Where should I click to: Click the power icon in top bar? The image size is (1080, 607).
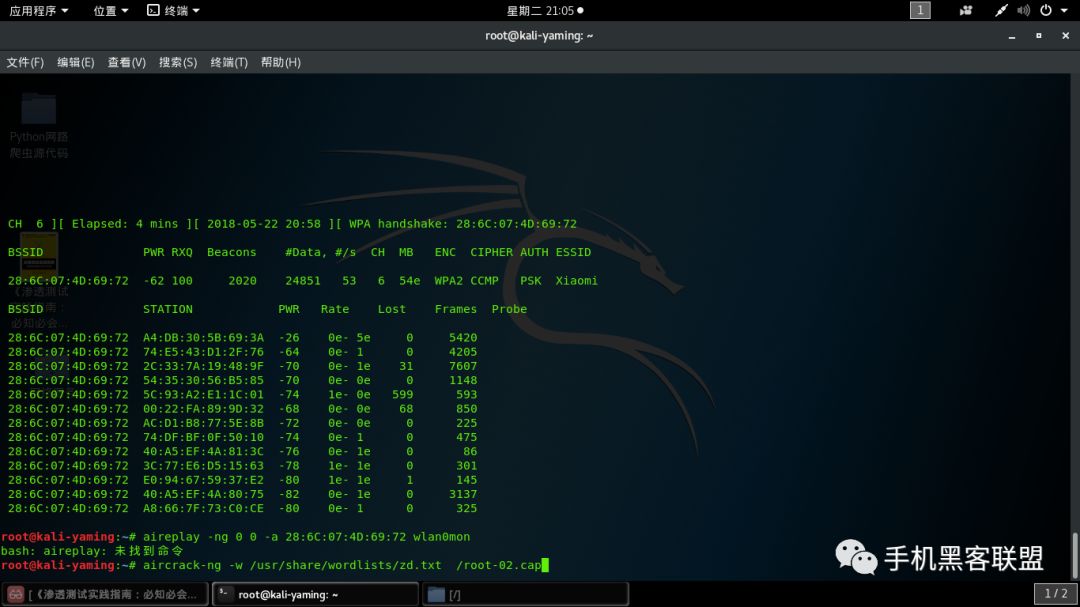pos(1046,10)
